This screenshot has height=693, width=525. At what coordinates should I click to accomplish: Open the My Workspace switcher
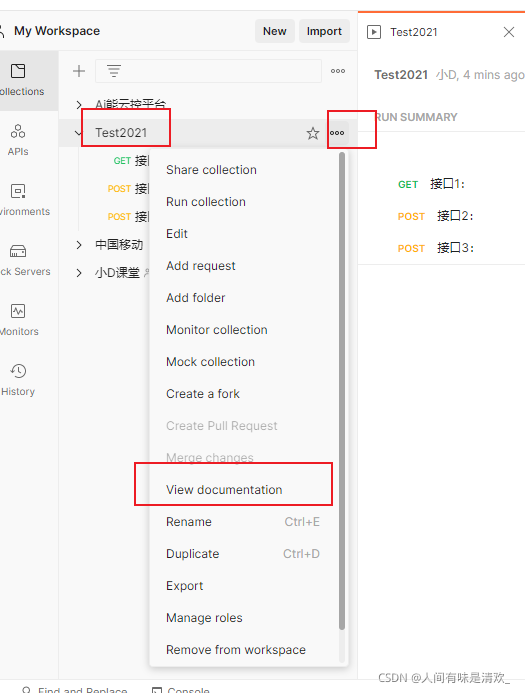57,31
